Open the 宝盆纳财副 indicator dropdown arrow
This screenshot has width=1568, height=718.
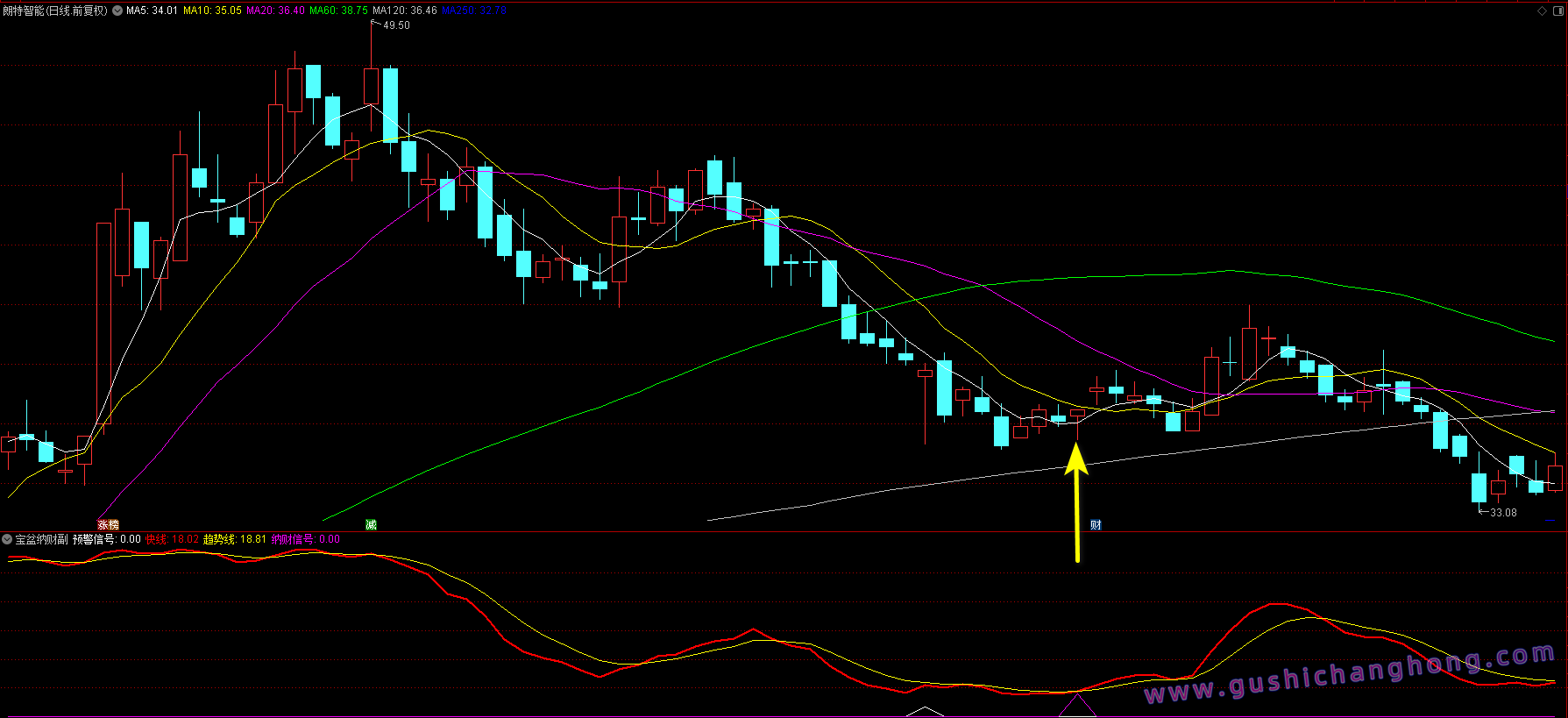tap(7, 539)
